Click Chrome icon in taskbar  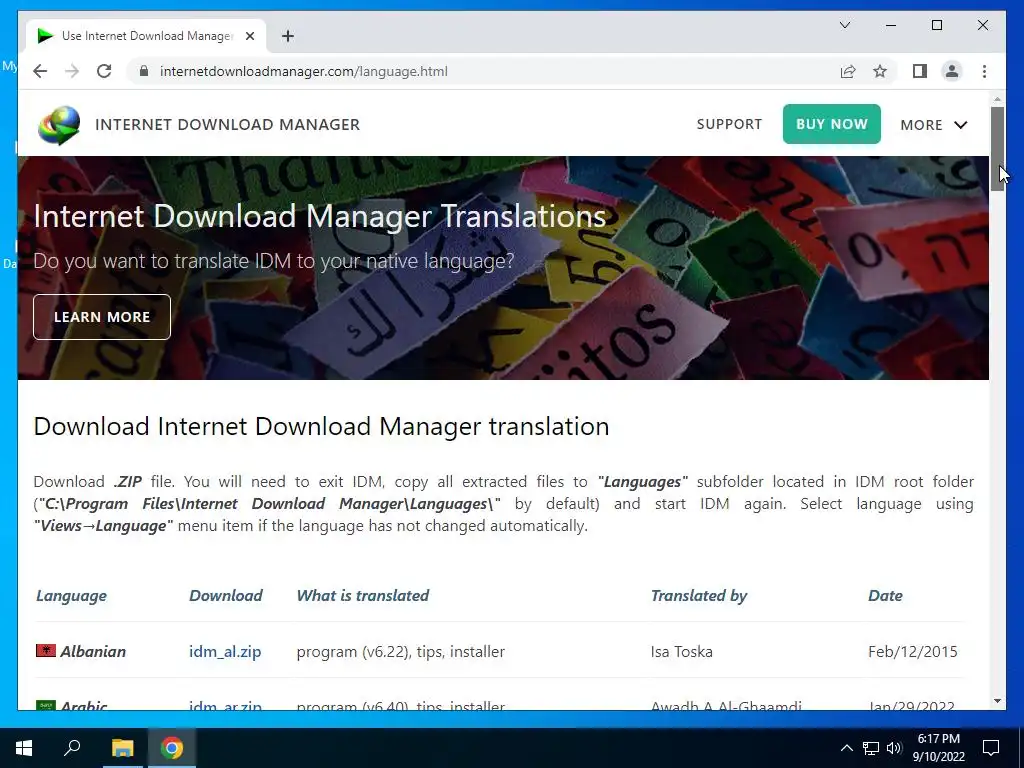(x=172, y=748)
